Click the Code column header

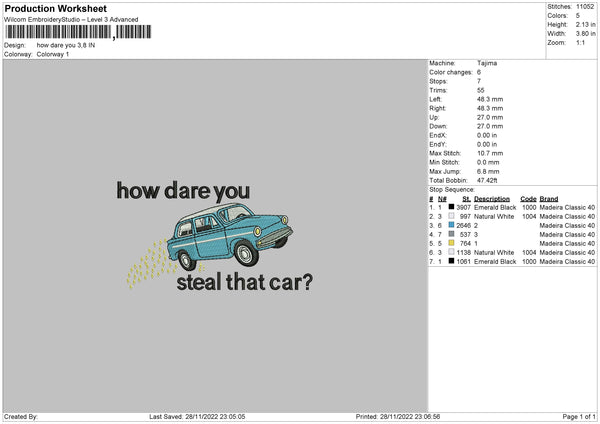[529, 198]
